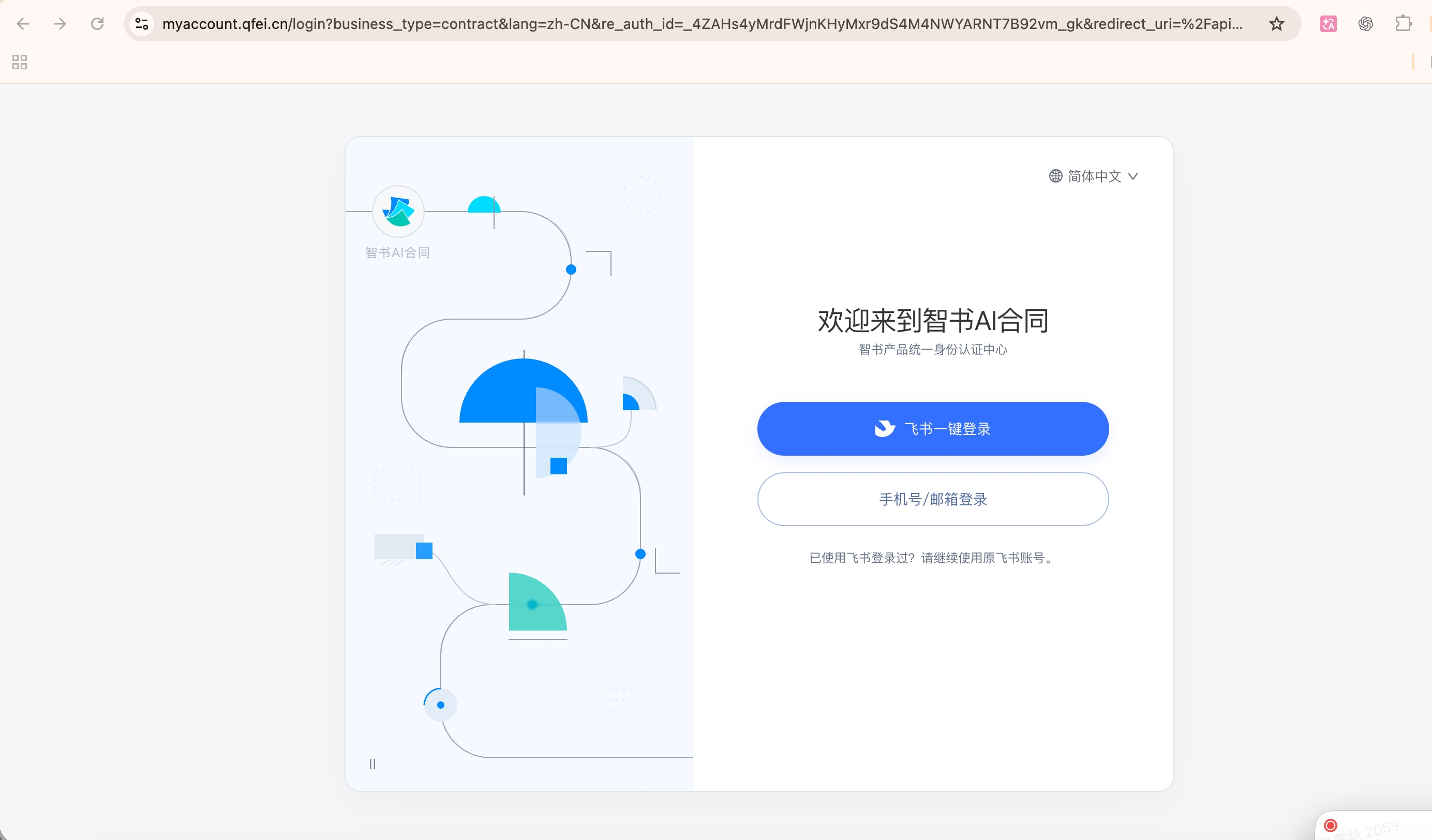The width and height of the screenshot is (1432, 840).
Task: Click the red record button icon
Action: tap(1330, 825)
